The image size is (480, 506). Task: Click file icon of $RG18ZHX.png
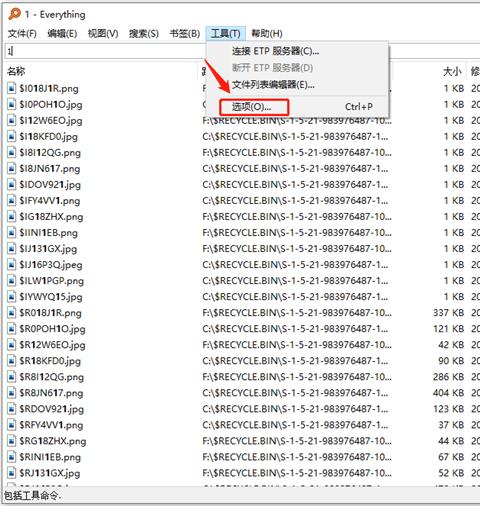pyautogui.click(x=12, y=441)
